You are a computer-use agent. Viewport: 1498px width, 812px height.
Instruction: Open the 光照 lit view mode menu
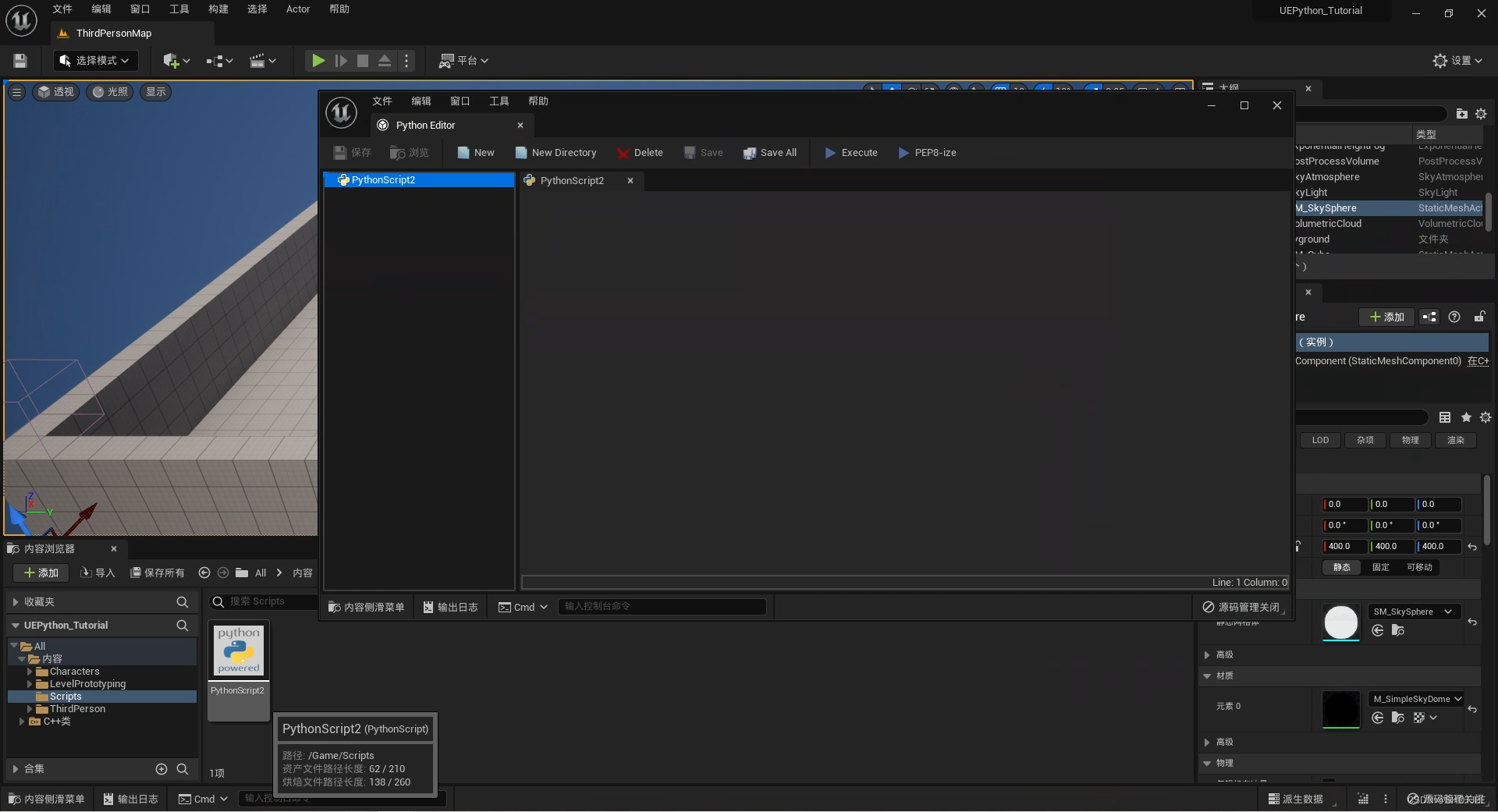click(110, 92)
